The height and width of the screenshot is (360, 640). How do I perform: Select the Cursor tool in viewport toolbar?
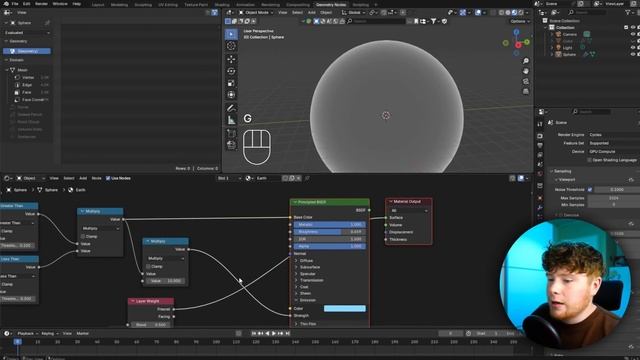click(231, 46)
